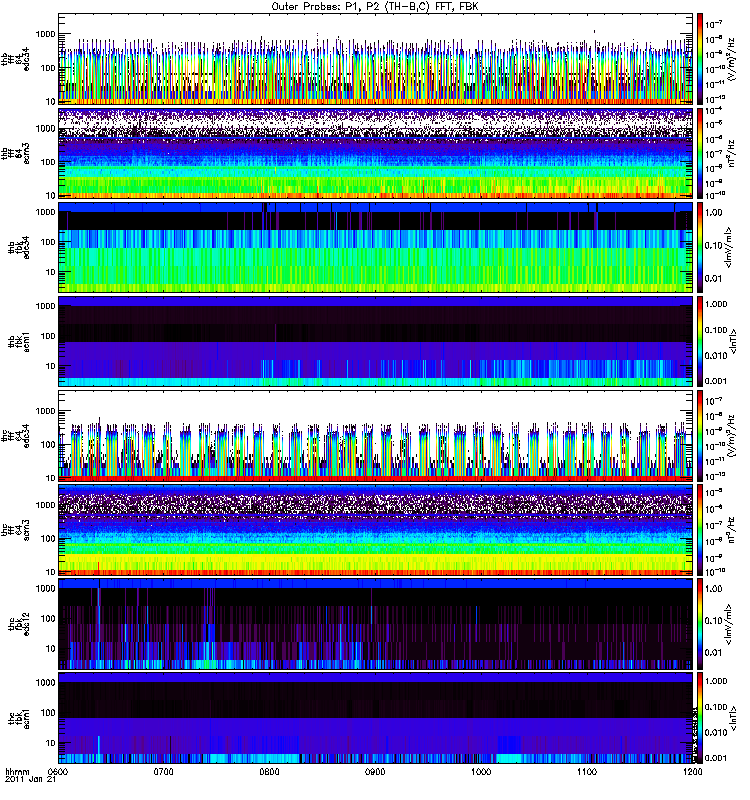Viewport: 750px width, 800px height.
Task: Click the thc fft scm3 spectrogram panel
Action: click(376, 529)
